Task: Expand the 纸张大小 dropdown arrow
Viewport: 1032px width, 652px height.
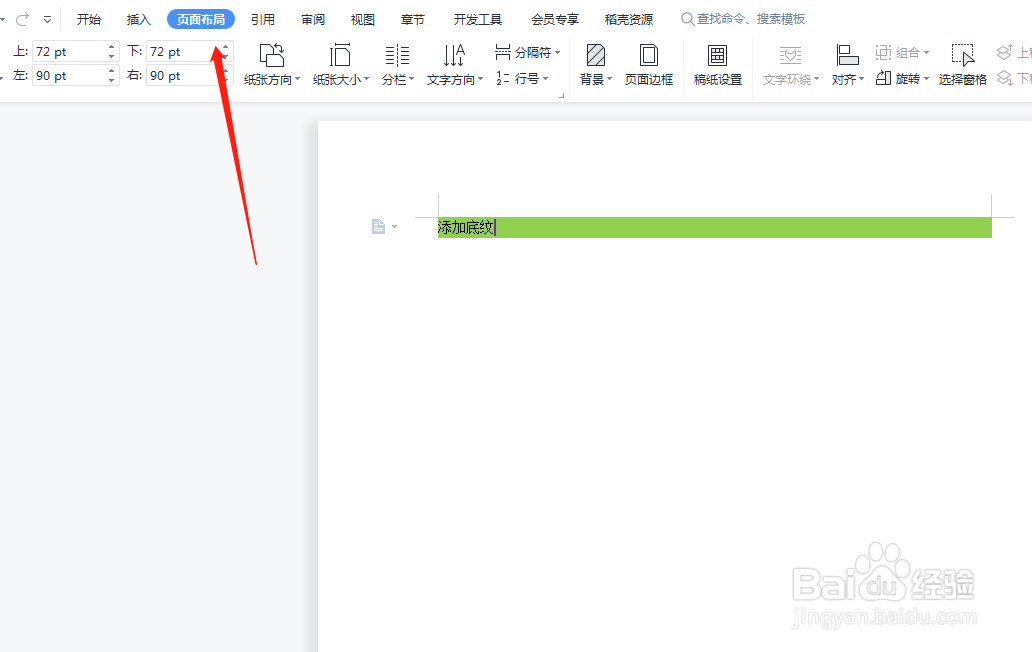Action: (x=367, y=80)
